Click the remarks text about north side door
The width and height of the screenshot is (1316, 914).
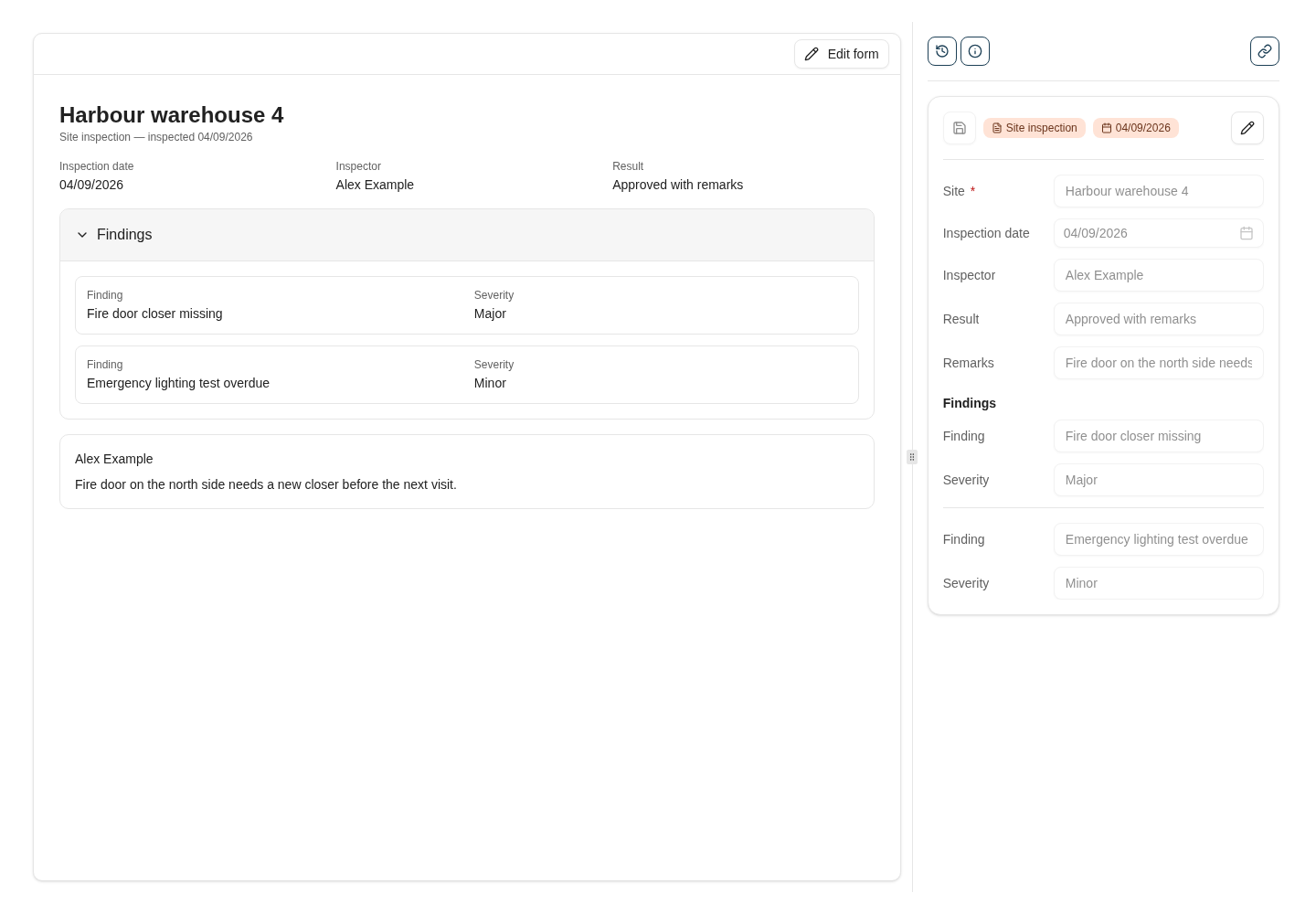(265, 484)
